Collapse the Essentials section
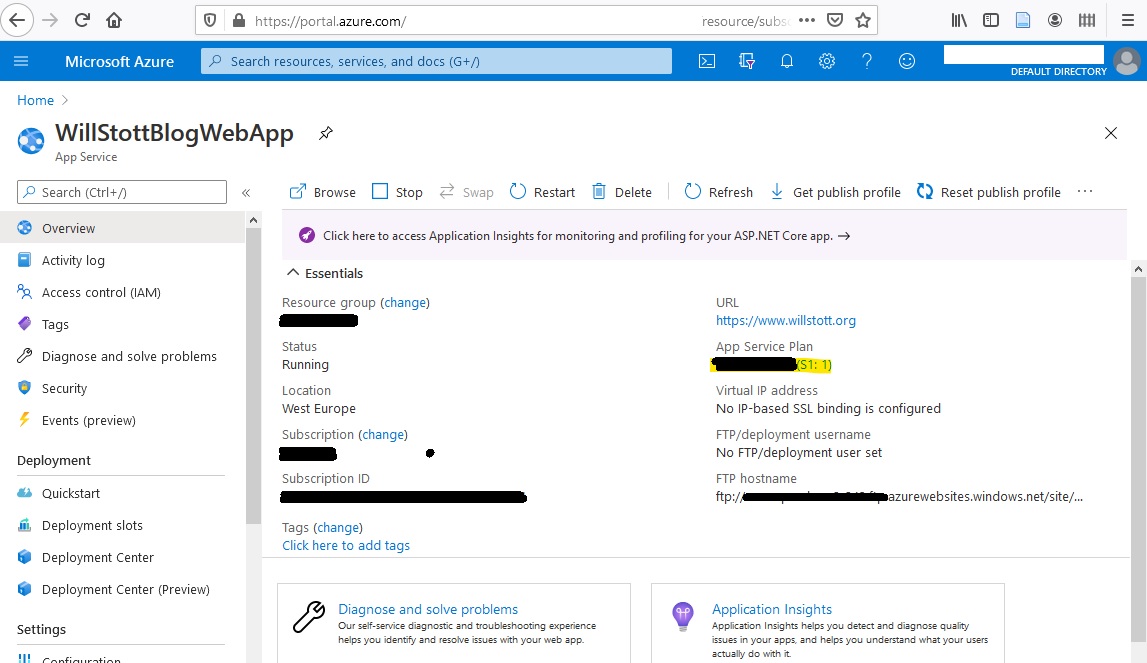The height and width of the screenshot is (663, 1147). [293, 272]
